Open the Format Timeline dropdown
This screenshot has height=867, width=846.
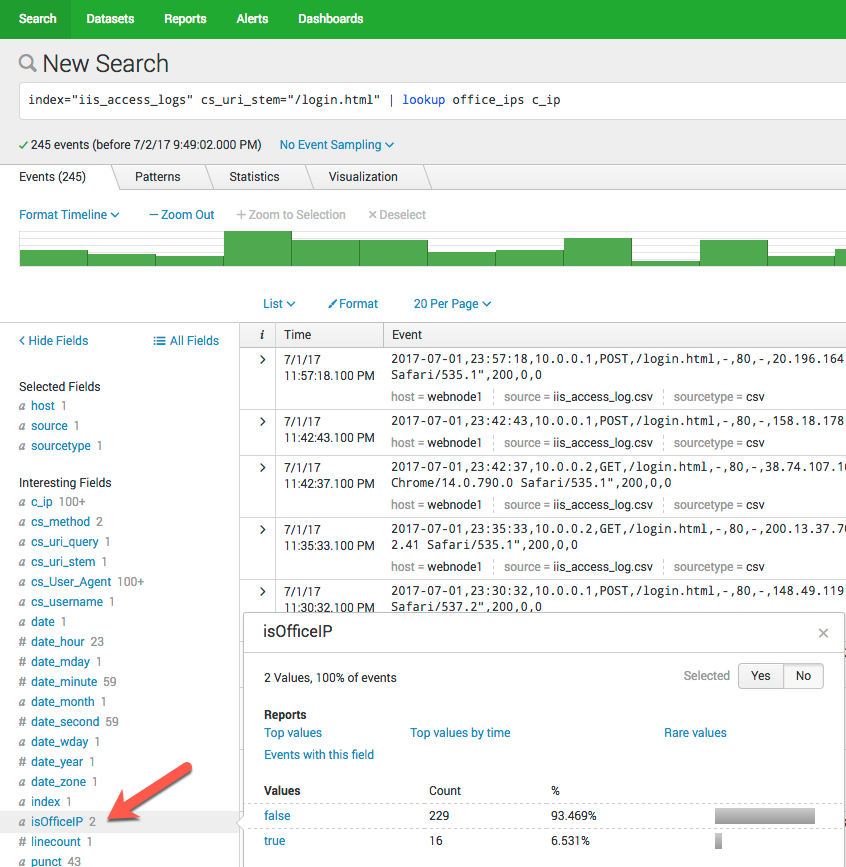click(x=69, y=215)
